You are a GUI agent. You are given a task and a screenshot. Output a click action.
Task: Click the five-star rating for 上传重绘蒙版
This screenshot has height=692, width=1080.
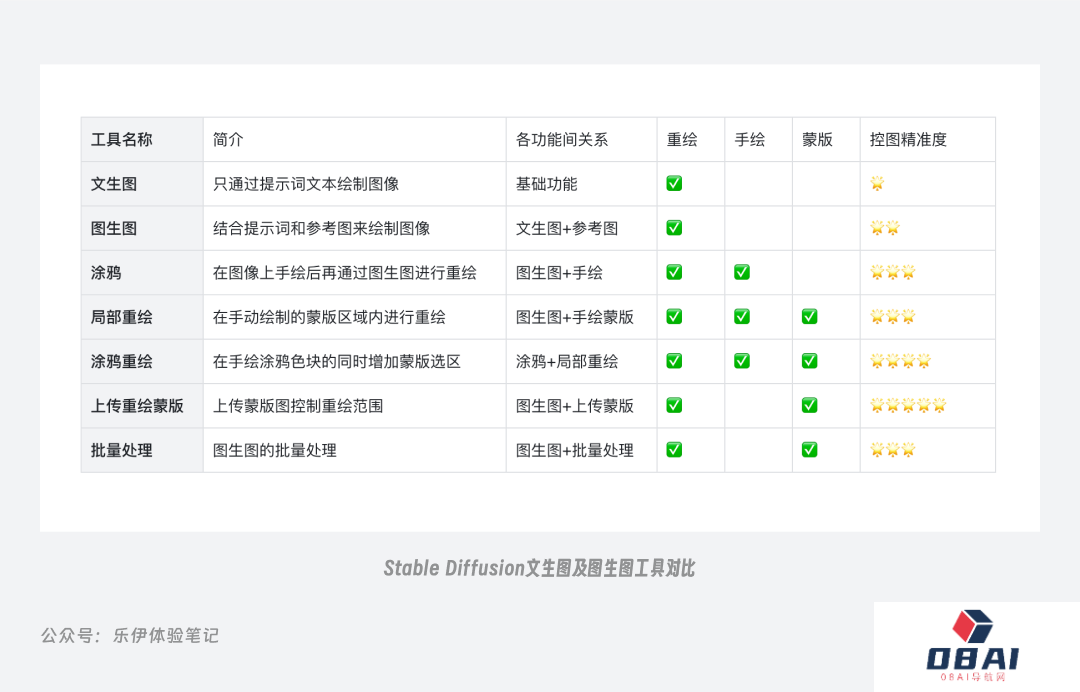pyautogui.click(x=908, y=405)
